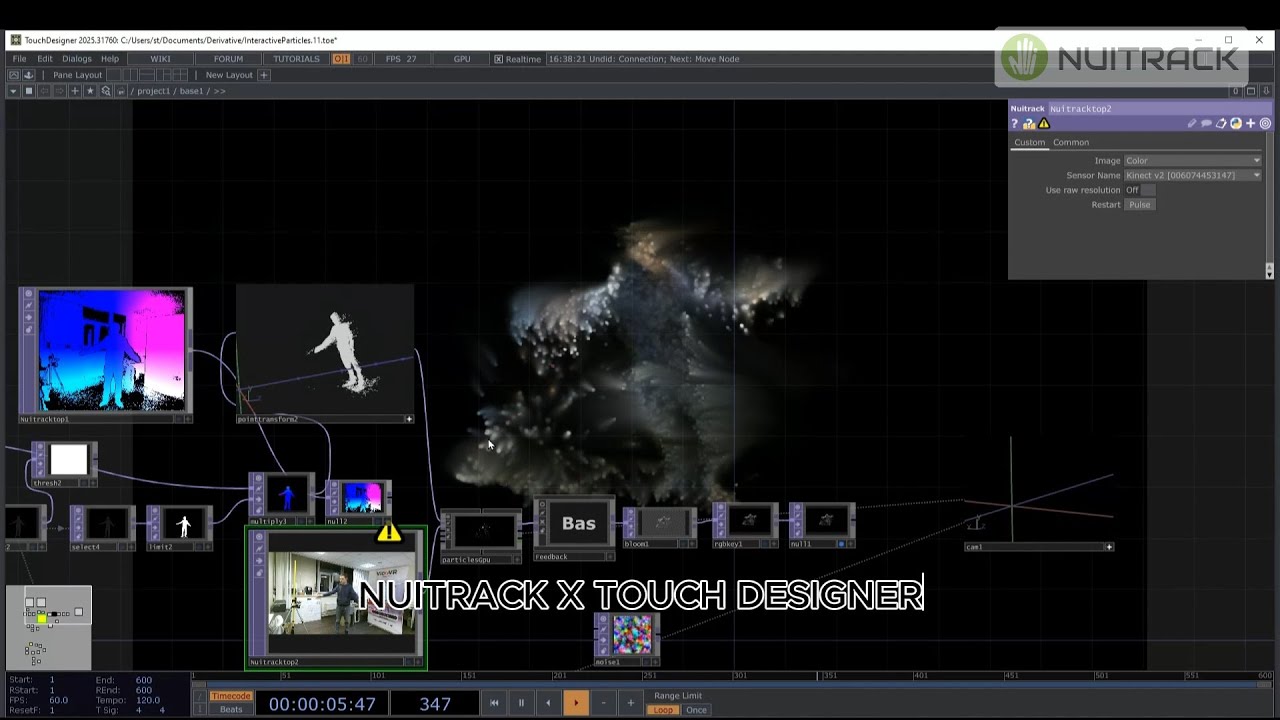Open the File menu

19,59
